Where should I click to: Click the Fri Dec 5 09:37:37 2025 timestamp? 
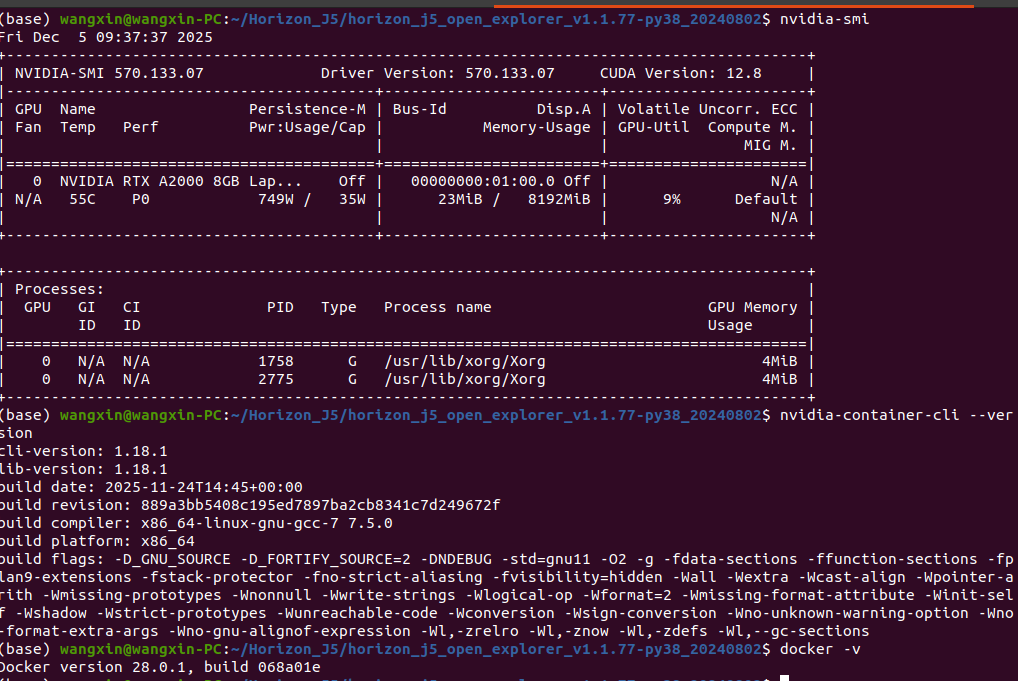pyautogui.click(x=106, y=37)
